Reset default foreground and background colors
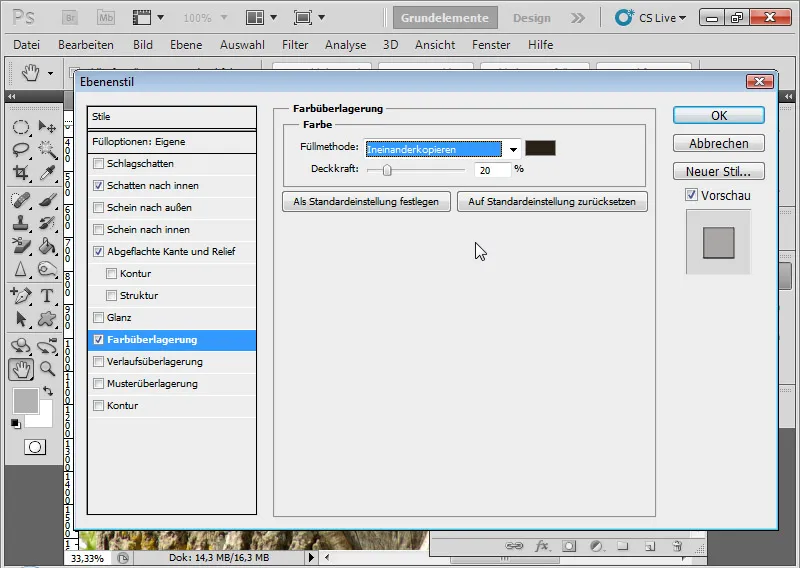Image resolution: width=800 pixels, height=568 pixels. [16, 424]
